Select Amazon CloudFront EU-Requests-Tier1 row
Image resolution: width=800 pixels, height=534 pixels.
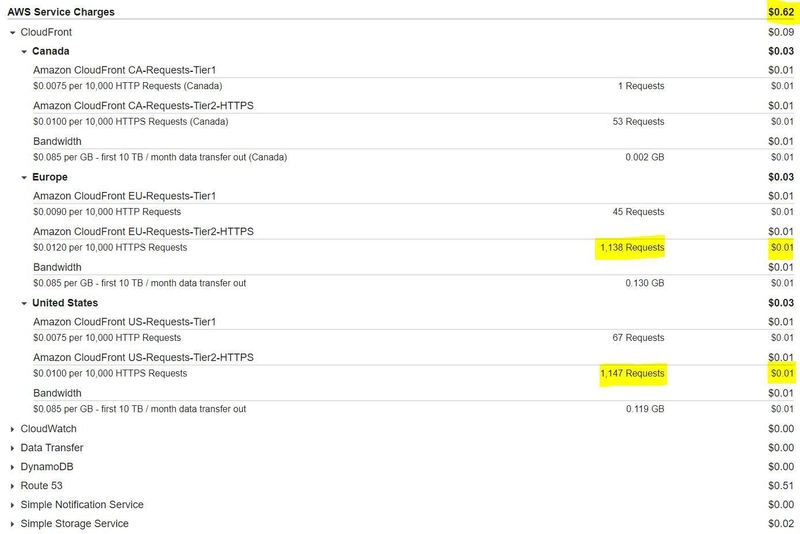(x=413, y=196)
